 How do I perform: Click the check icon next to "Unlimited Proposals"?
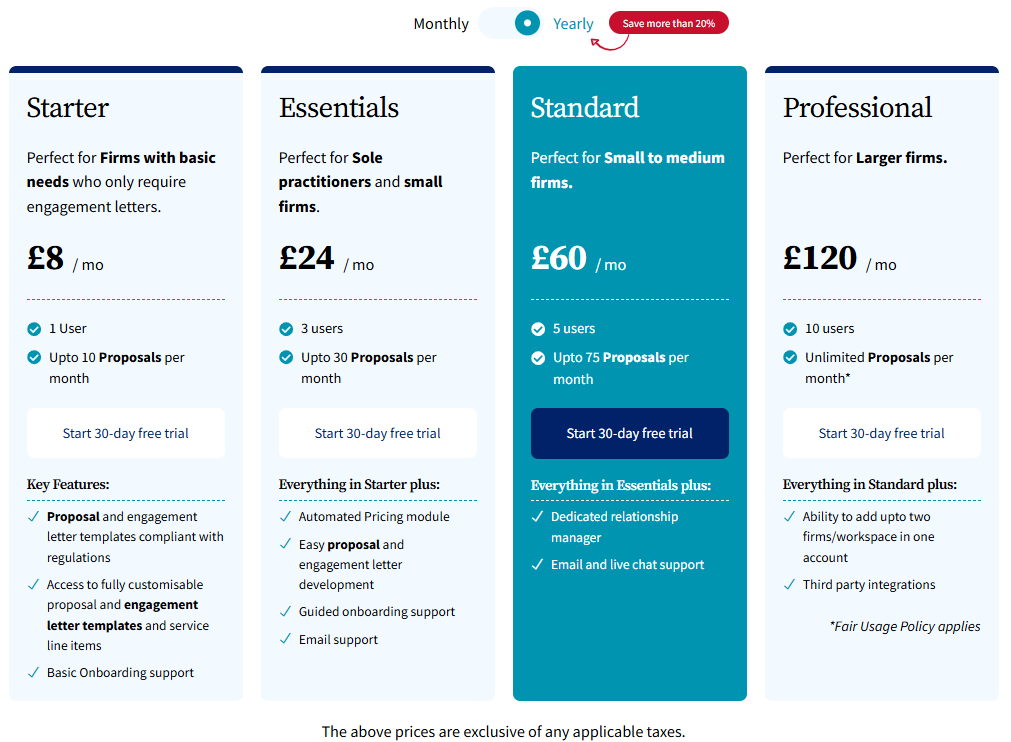pyautogui.click(x=790, y=357)
